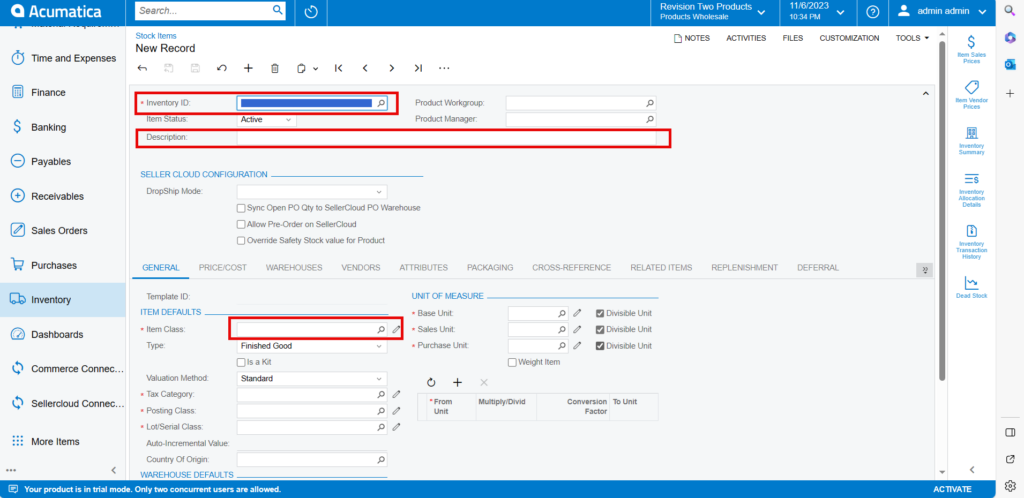The height and width of the screenshot is (498, 1024).
Task: Open the DropShip Mode dropdown
Action: (312, 191)
